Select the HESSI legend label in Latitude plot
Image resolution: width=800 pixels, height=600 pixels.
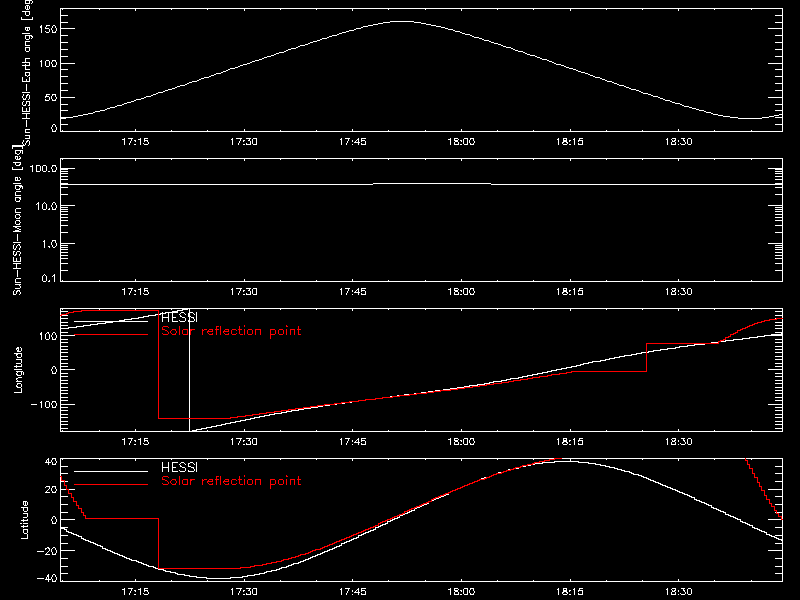[x=179, y=467]
